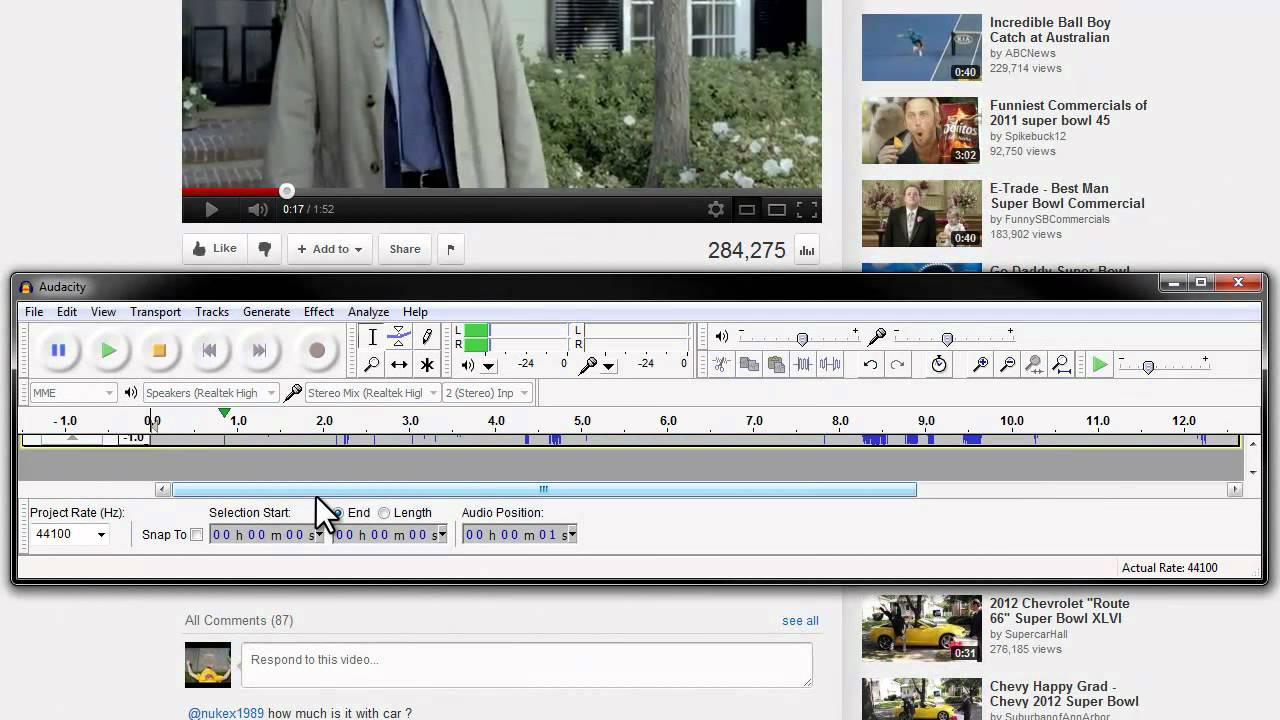The image size is (1280, 720).
Task: Click the Paste icon in edit toolbar
Action: coord(776,364)
